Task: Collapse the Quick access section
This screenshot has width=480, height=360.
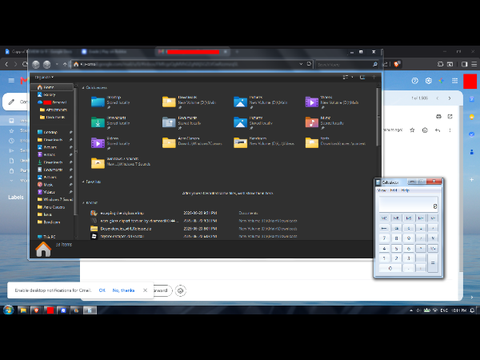Action: click(83, 88)
